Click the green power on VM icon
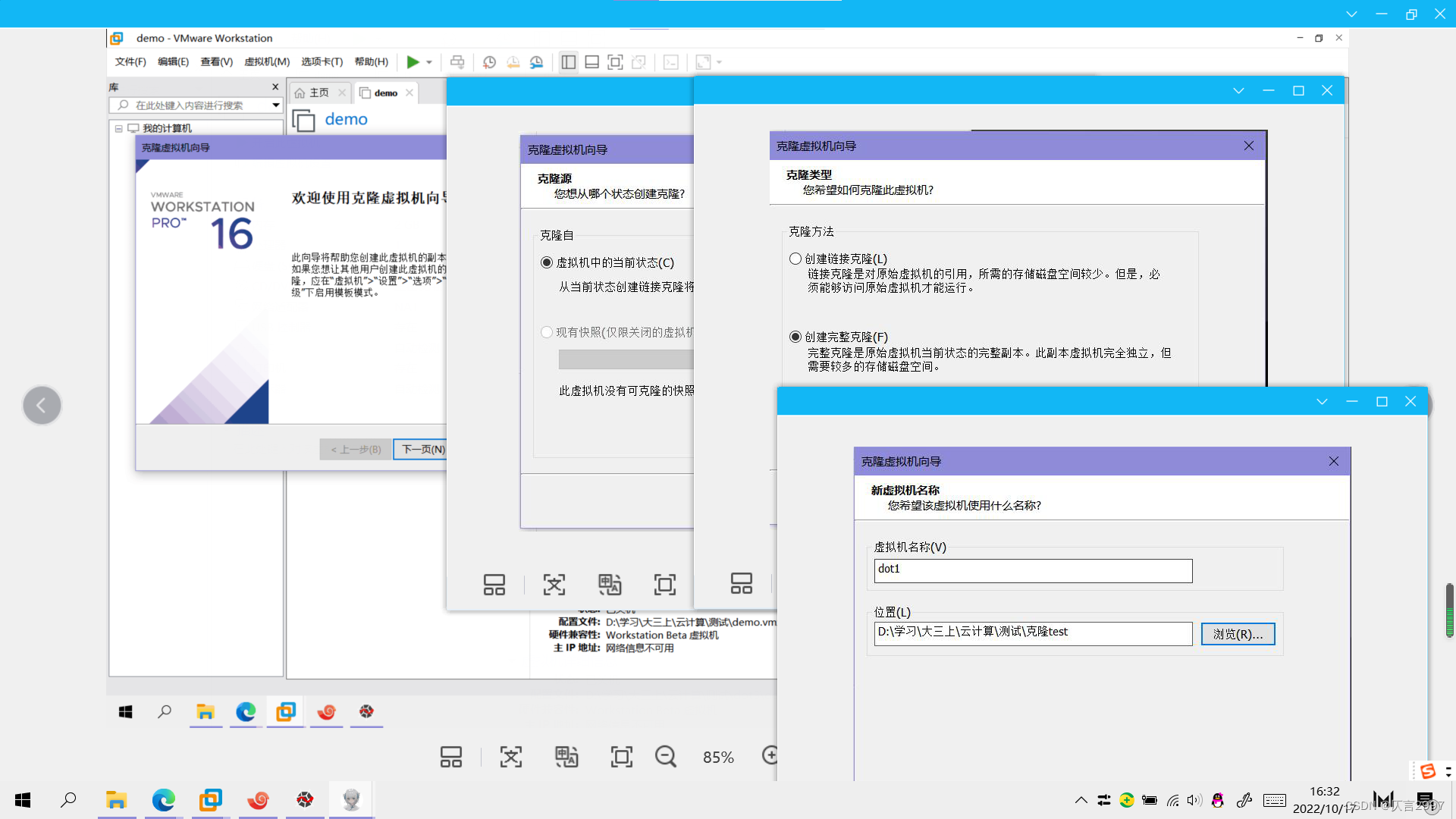Image resolution: width=1456 pixels, height=819 pixels. pyautogui.click(x=413, y=62)
